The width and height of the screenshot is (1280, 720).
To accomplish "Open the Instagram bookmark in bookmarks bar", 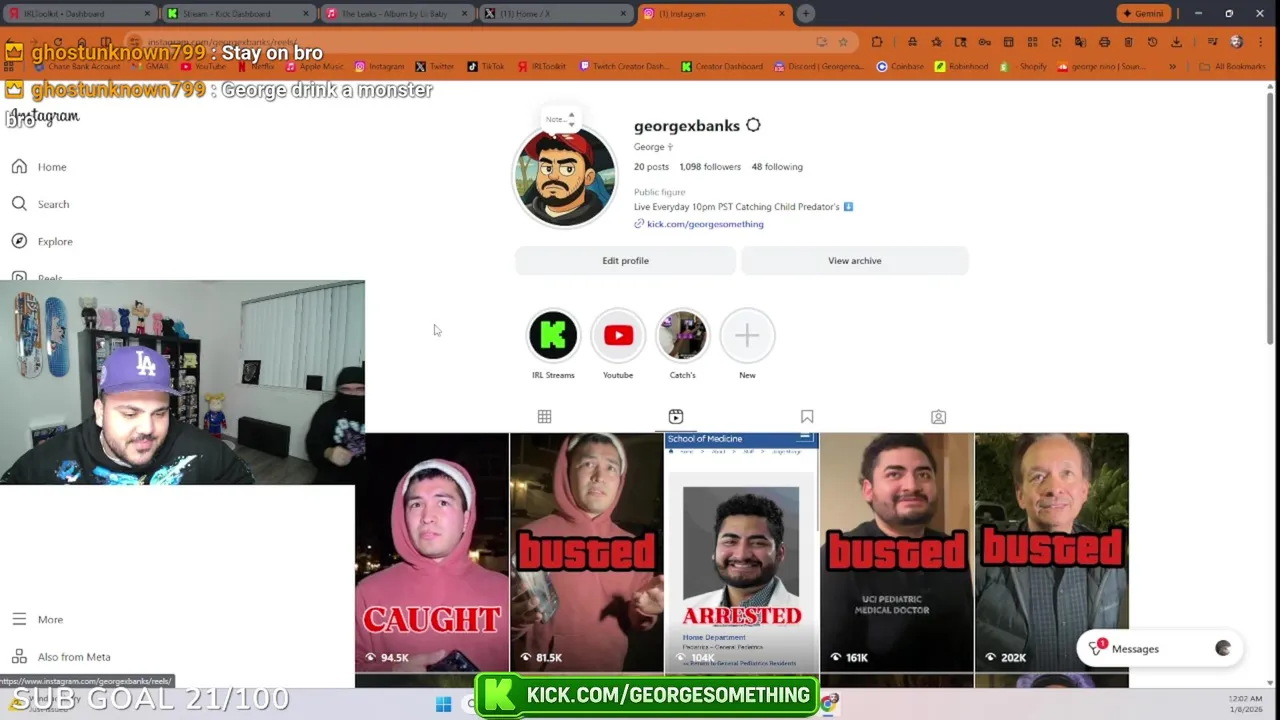I will tap(380, 67).
